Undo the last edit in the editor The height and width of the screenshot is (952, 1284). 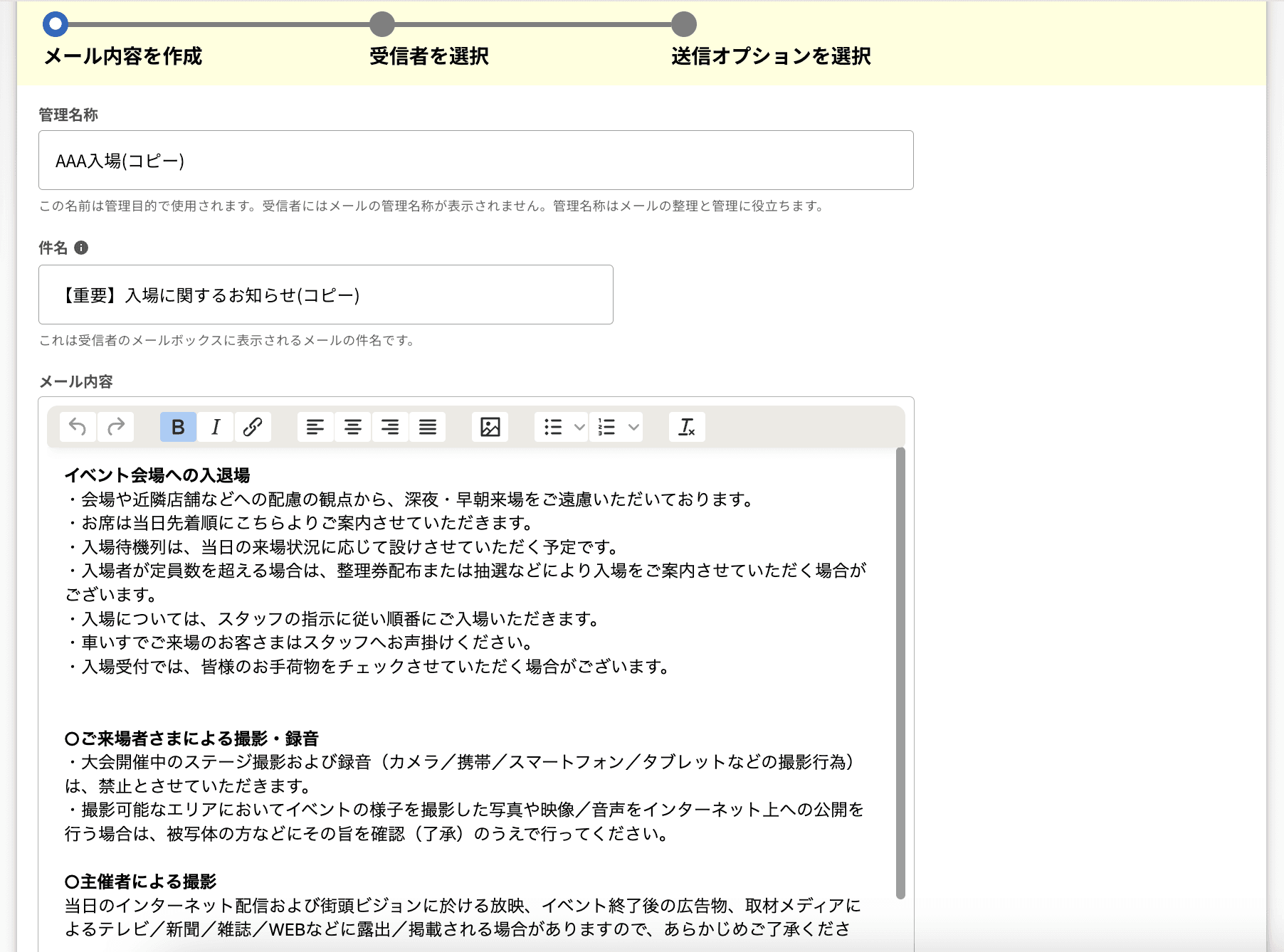coord(78,427)
